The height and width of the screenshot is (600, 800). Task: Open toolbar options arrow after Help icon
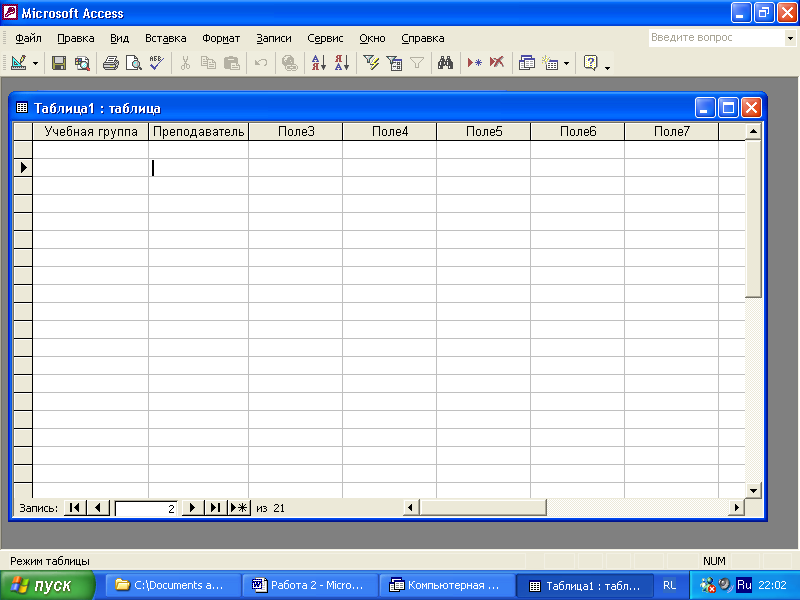point(607,66)
